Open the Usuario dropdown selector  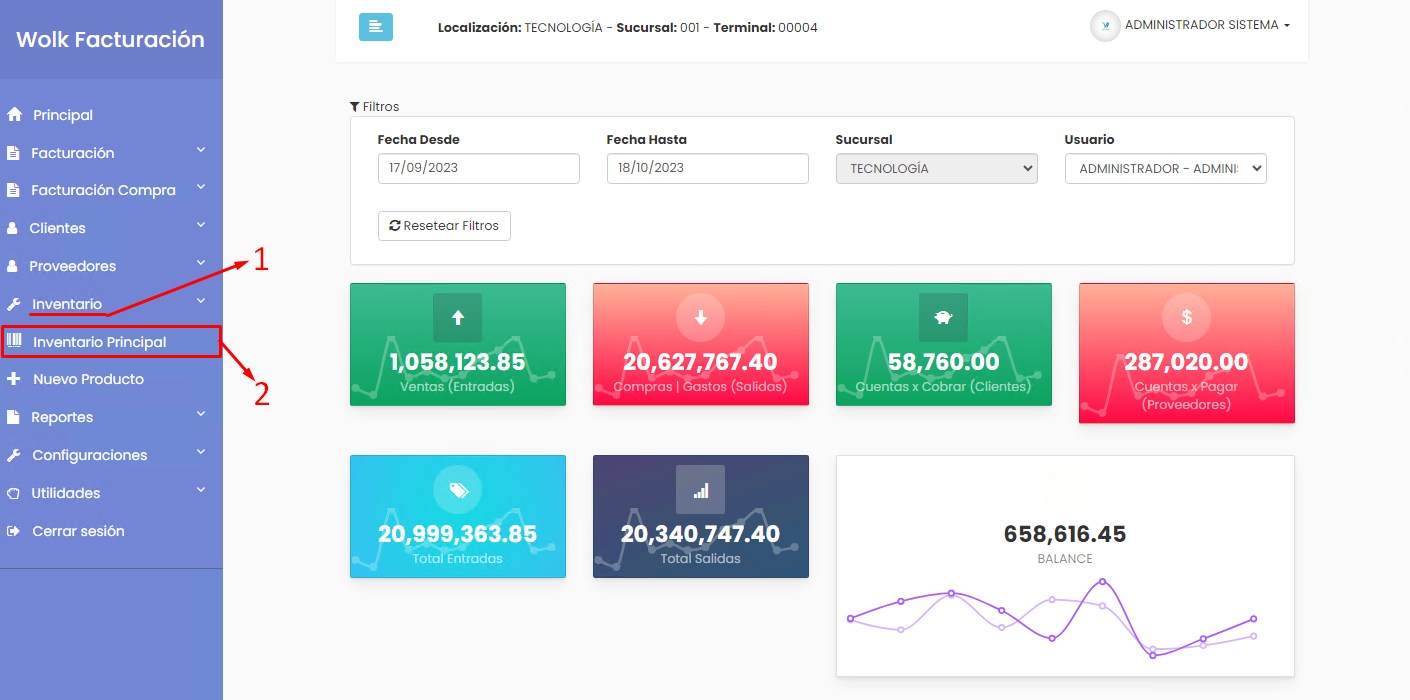pos(1166,168)
